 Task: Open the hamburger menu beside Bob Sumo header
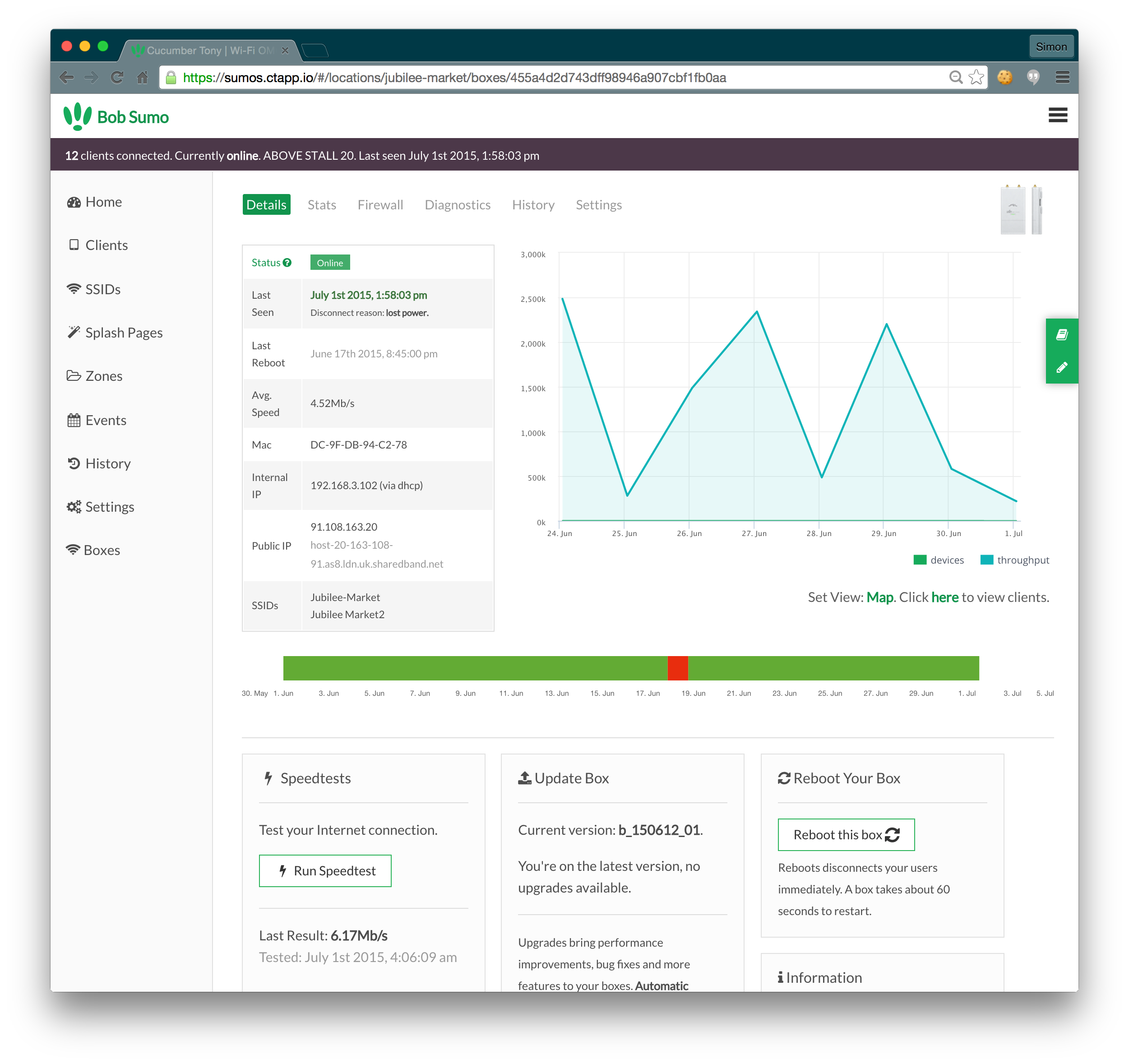pyautogui.click(x=1057, y=115)
